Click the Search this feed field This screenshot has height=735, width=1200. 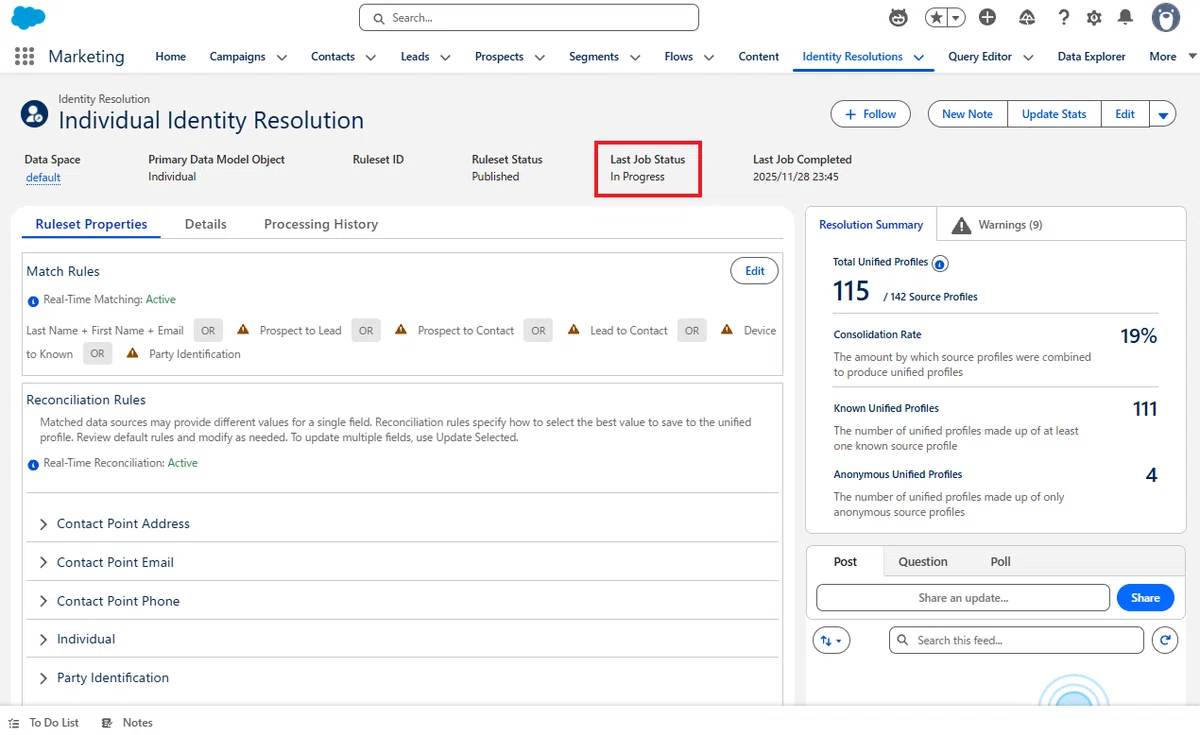[1016, 640]
